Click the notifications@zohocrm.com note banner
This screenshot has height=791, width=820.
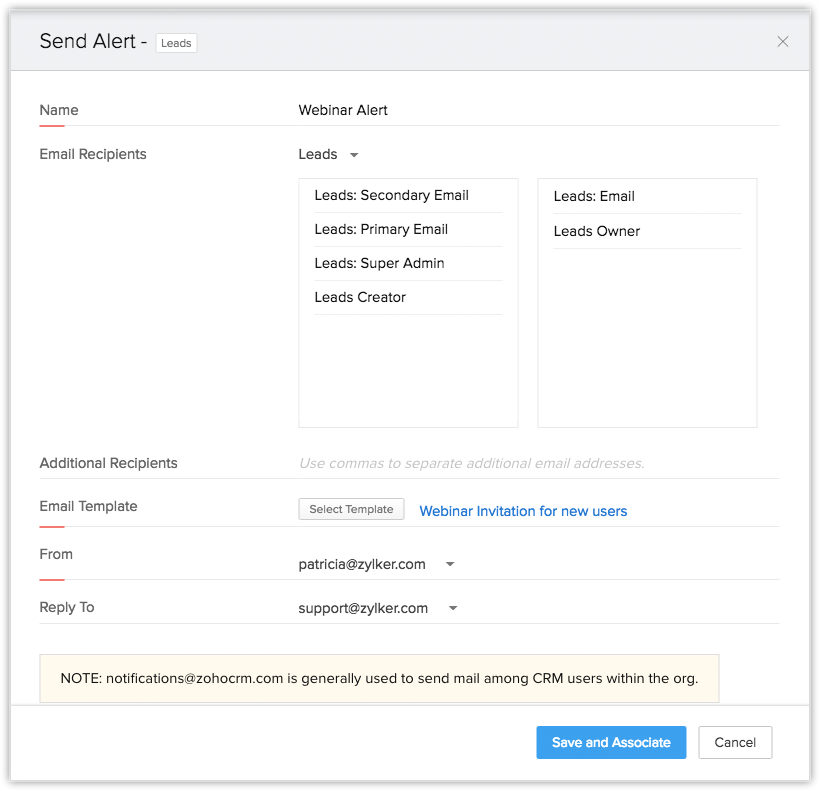point(379,679)
